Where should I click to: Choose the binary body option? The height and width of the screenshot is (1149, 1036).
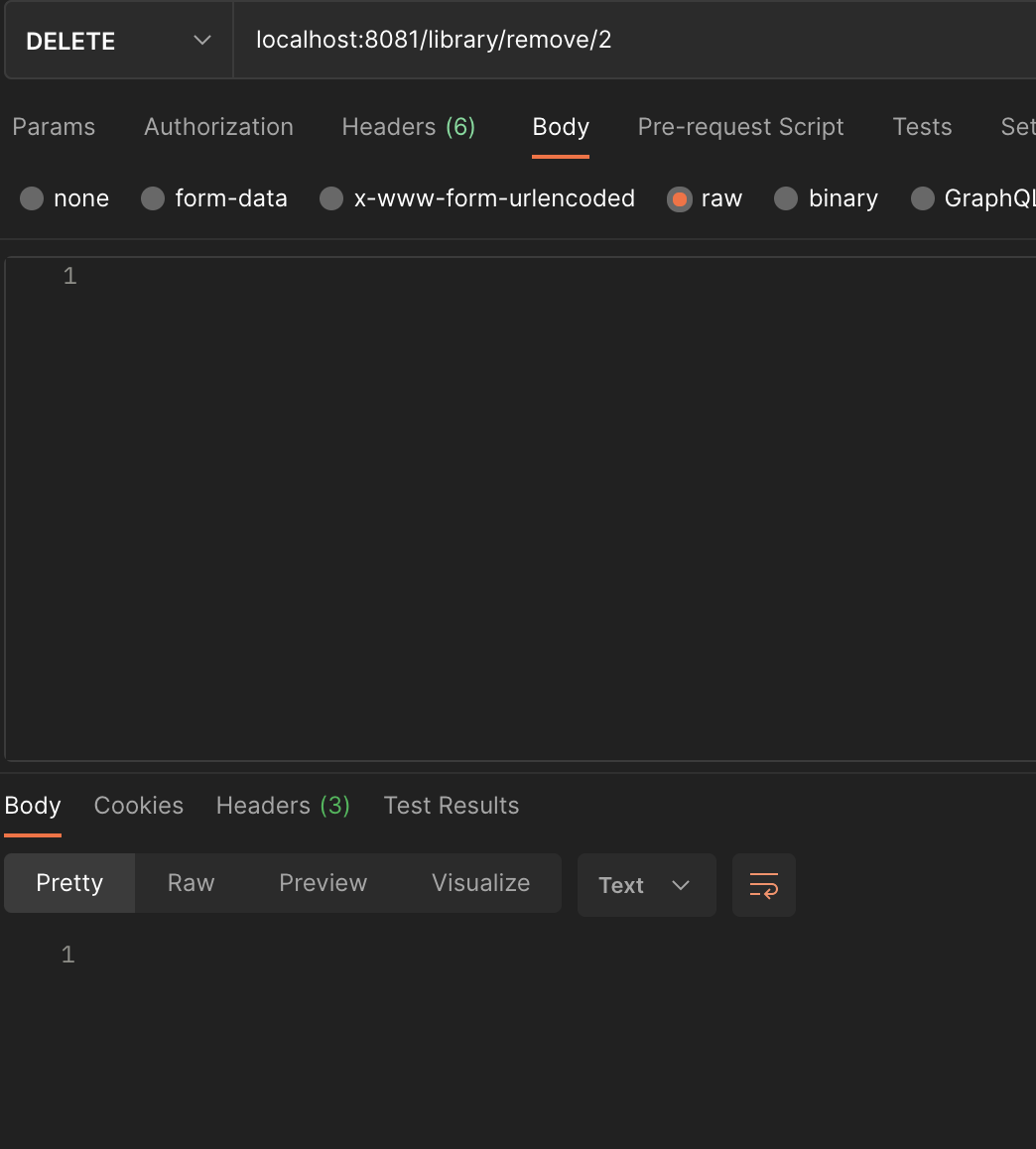pyautogui.click(x=785, y=198)
